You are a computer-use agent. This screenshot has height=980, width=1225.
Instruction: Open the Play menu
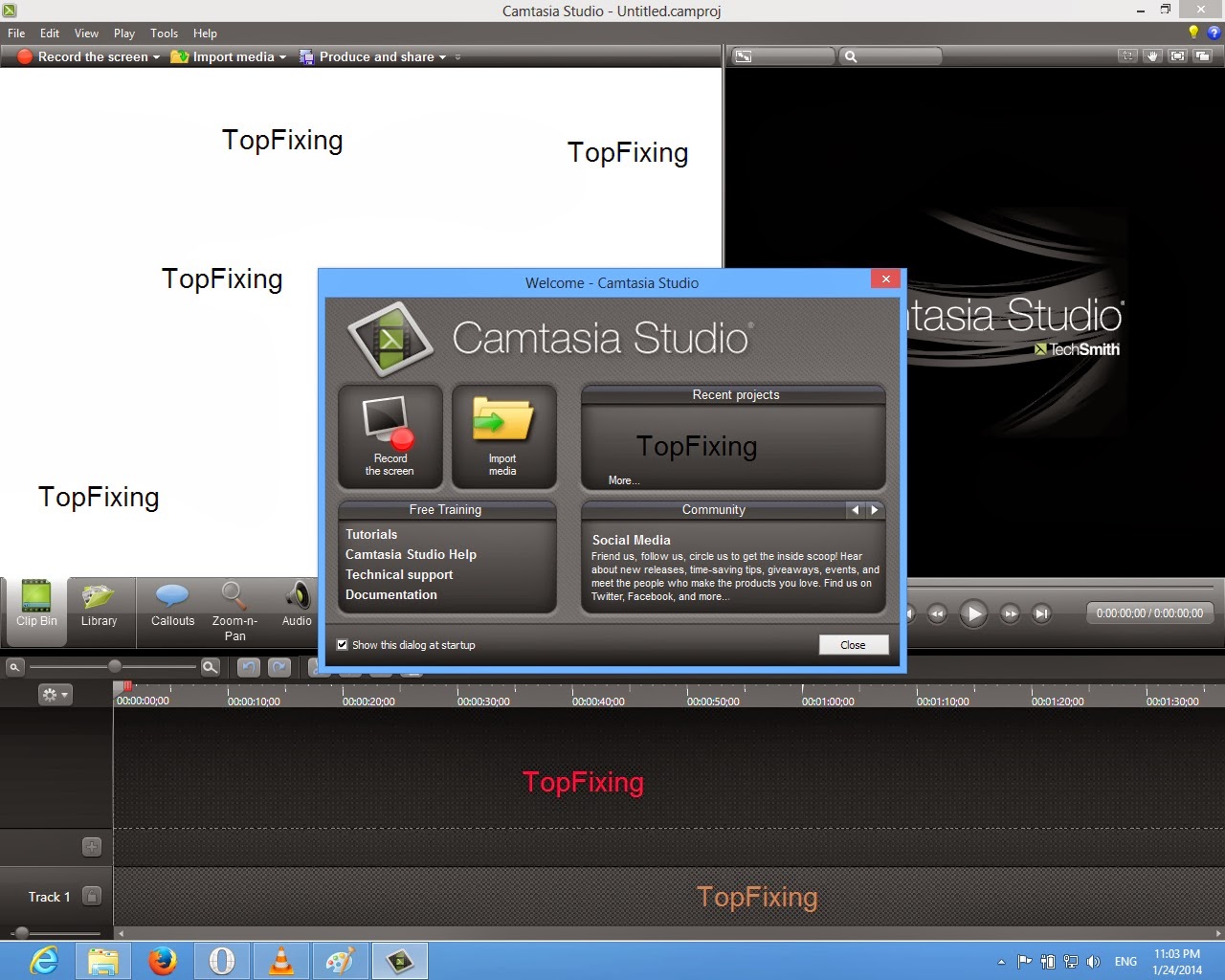(x=124, y=33)
